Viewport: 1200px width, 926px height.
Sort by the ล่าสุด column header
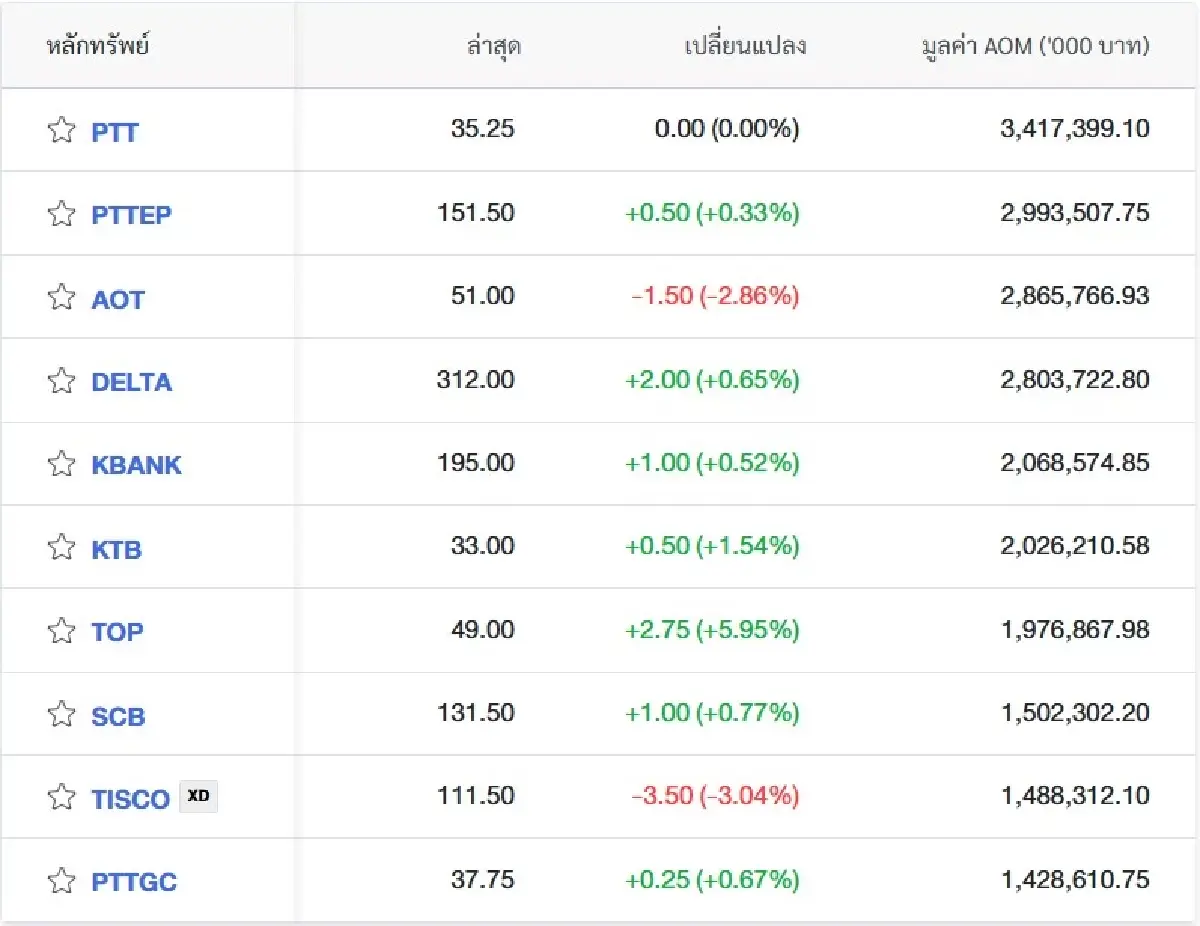coord(493,46)
